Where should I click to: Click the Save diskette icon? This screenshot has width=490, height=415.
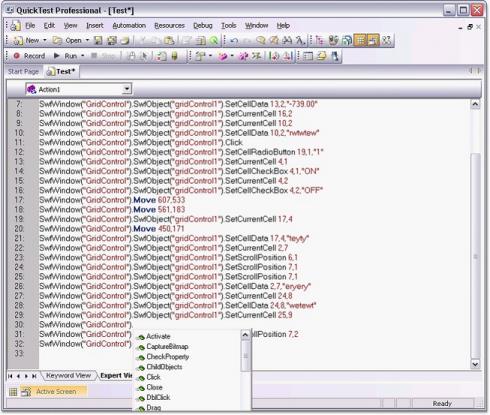point(98,40)
